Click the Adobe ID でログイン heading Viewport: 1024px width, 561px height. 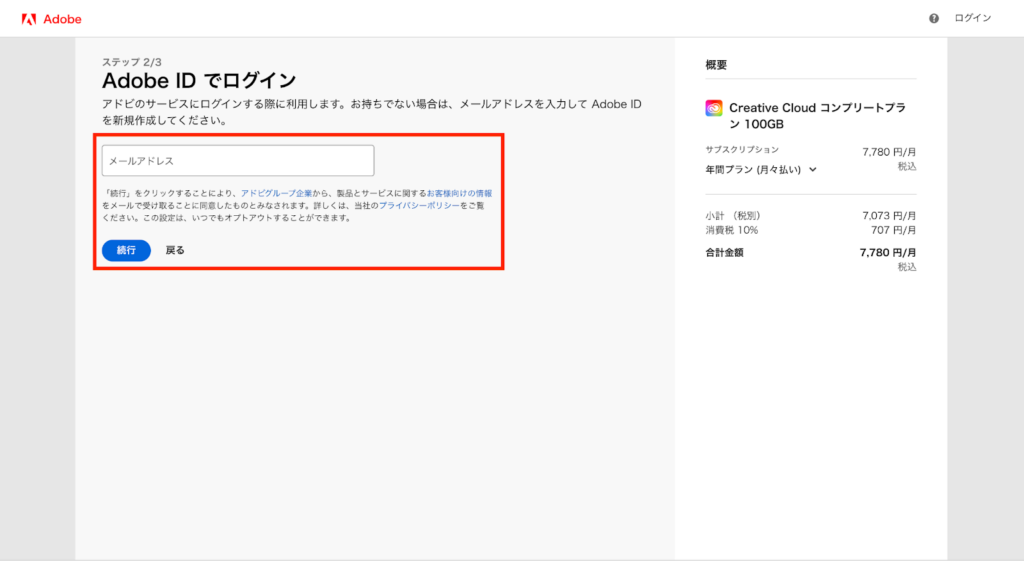pyautogui.click(x=199, y=80)
